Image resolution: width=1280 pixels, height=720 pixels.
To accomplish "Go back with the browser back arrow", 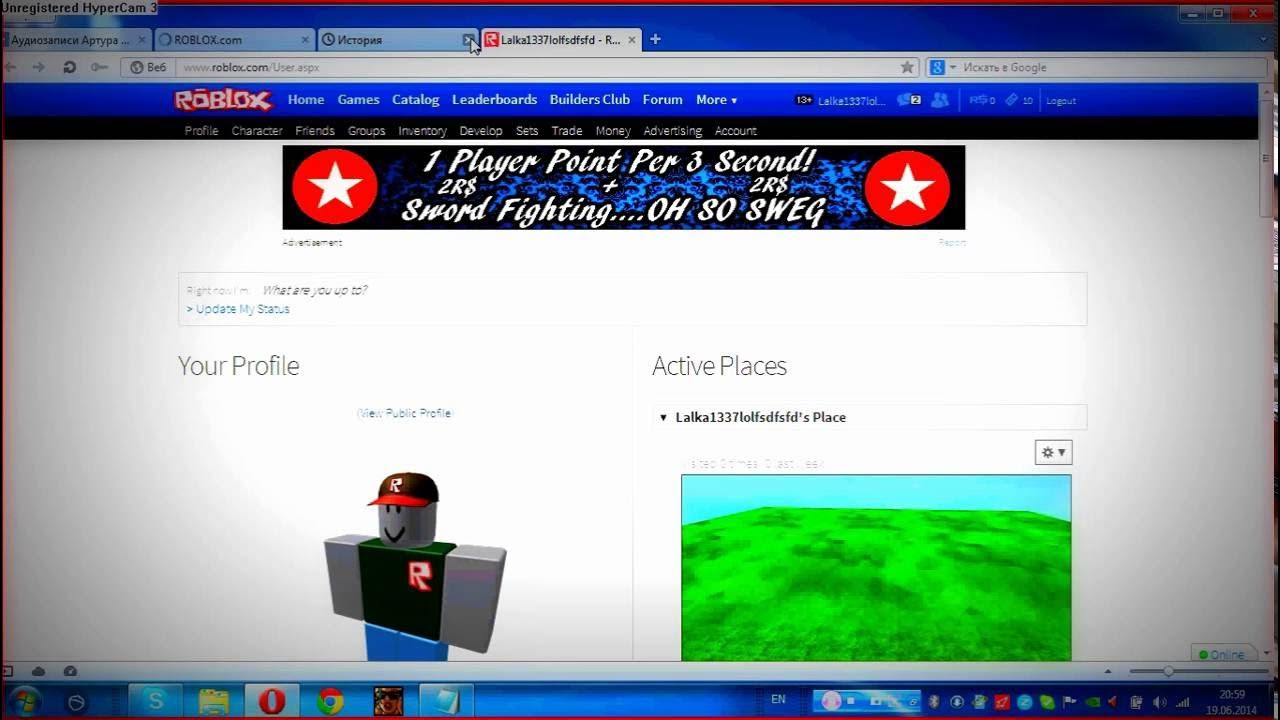I will click(11, 67).
